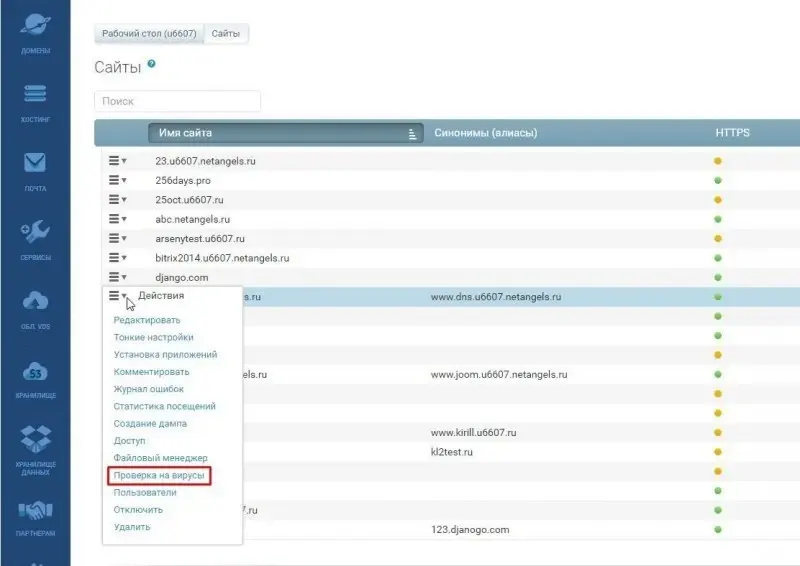Click the HTTPS column header
This screenshot has width=800, height=566.
[x=733, y=133]
